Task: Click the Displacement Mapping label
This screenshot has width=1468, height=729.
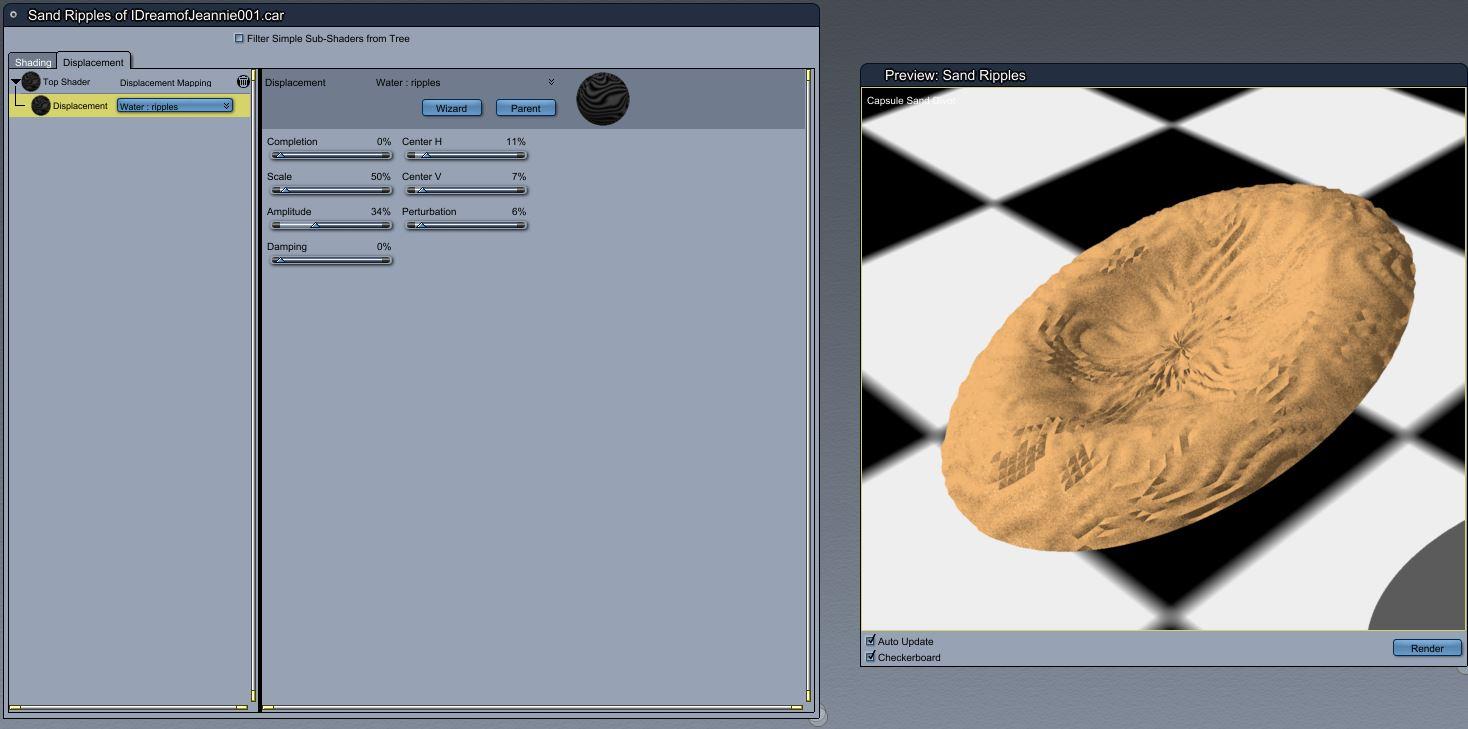Action: (165, 83)
